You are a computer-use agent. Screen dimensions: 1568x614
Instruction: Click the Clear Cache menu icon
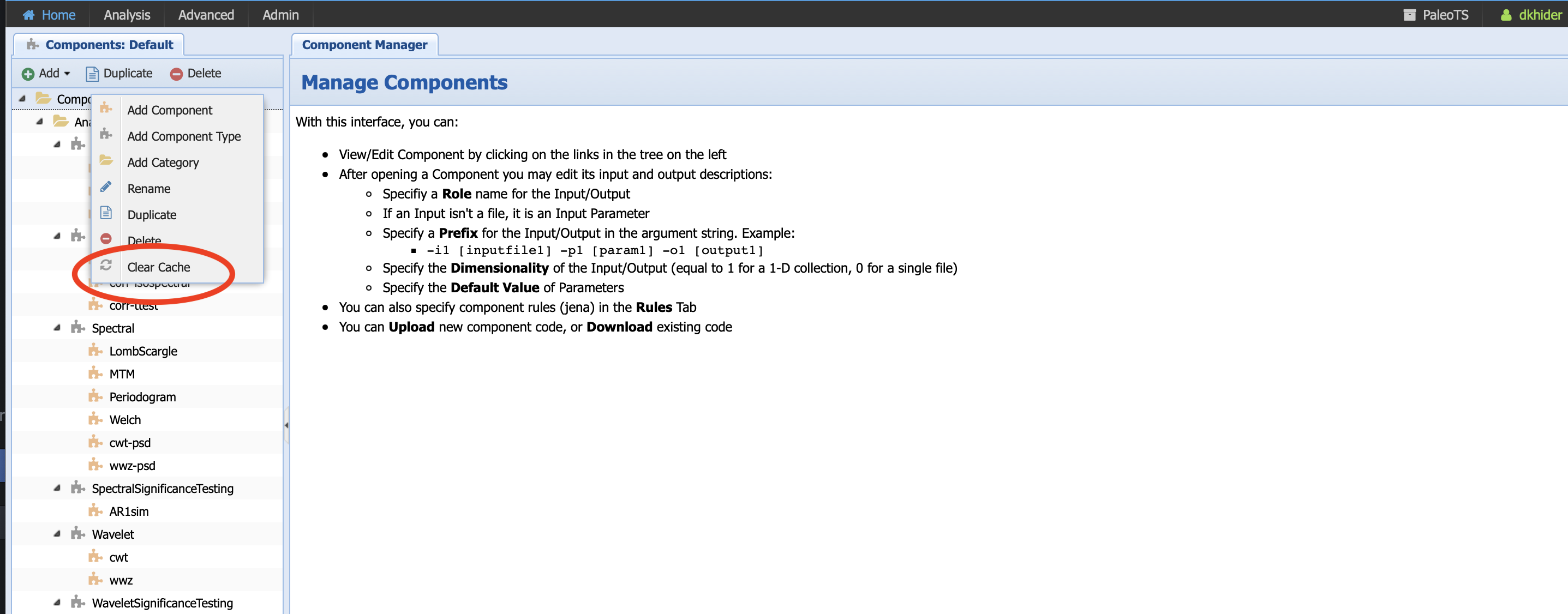pos(107,266)
